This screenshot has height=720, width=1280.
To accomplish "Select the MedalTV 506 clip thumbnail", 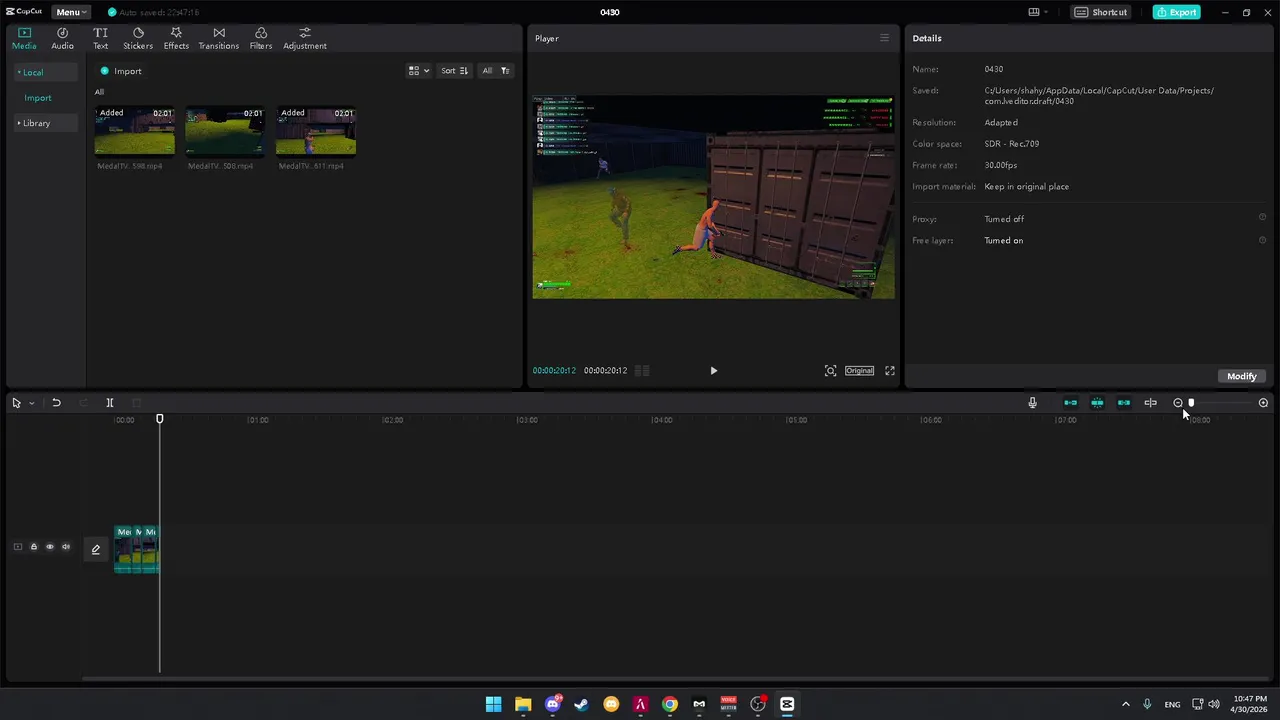I will (225, 131).
